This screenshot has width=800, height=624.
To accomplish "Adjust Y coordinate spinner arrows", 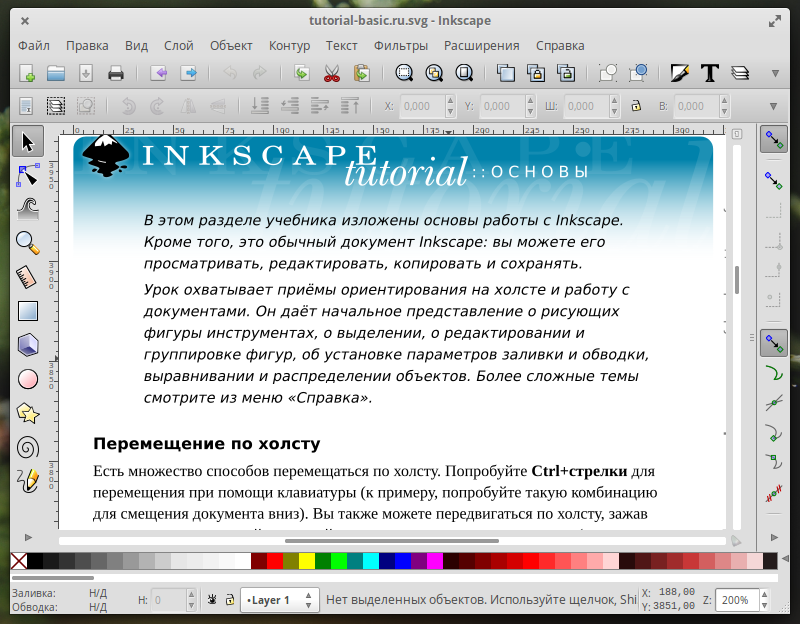I will pos(530,106).
